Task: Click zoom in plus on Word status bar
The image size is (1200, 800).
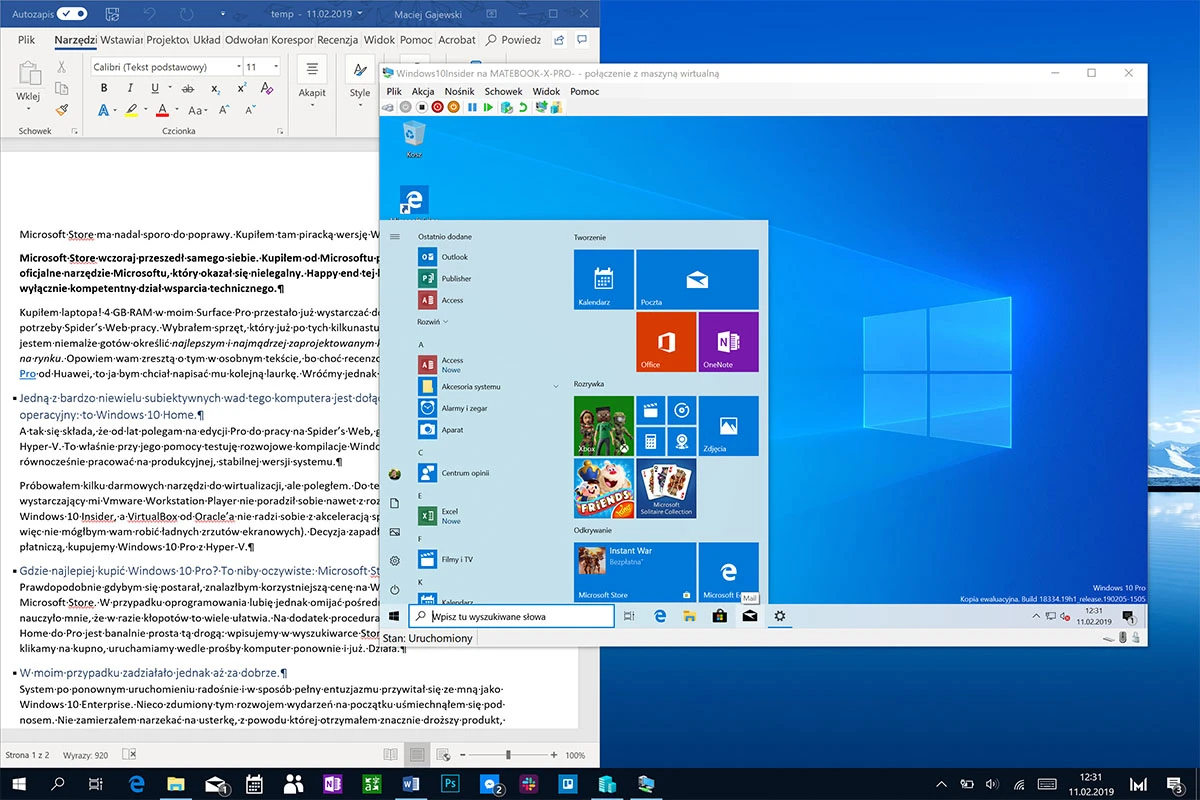Action: coord(553,755)
